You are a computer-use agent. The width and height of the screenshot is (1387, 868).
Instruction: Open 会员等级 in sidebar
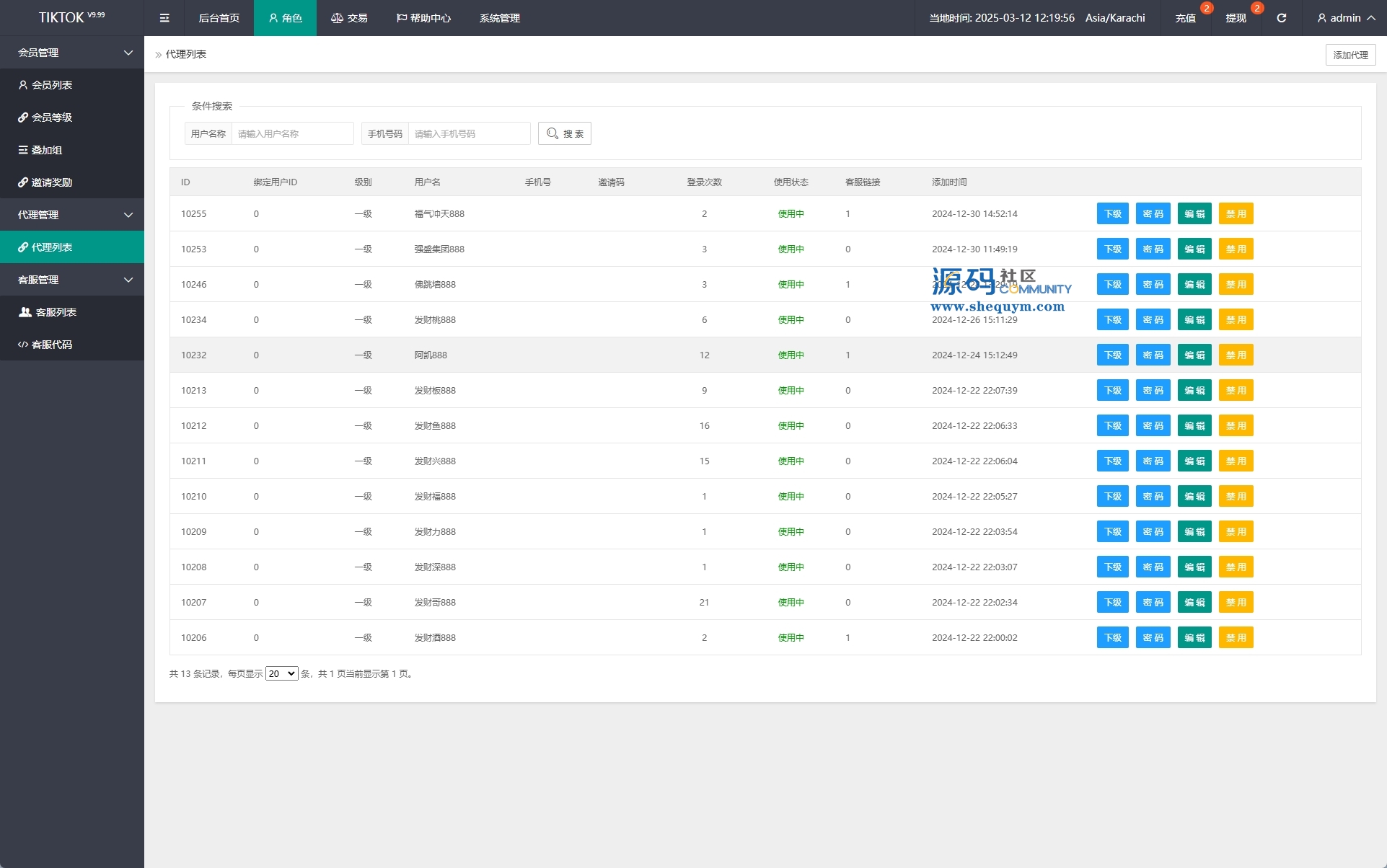pos(72,118)
